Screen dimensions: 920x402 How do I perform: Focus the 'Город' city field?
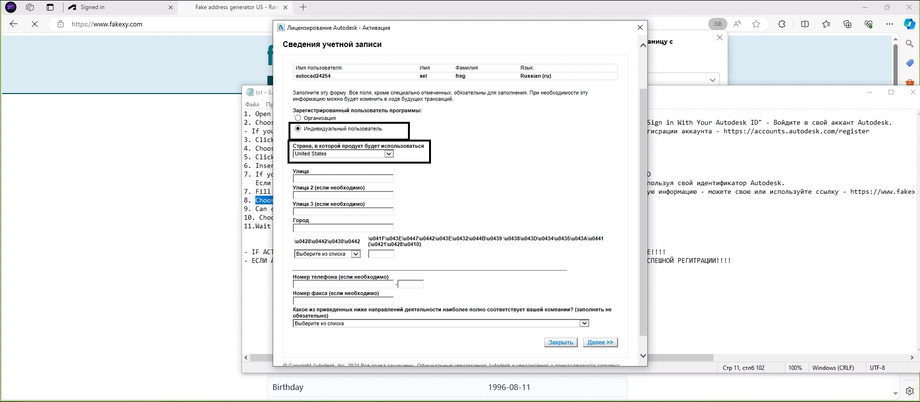pyautogui.click(x=343, y=228)
